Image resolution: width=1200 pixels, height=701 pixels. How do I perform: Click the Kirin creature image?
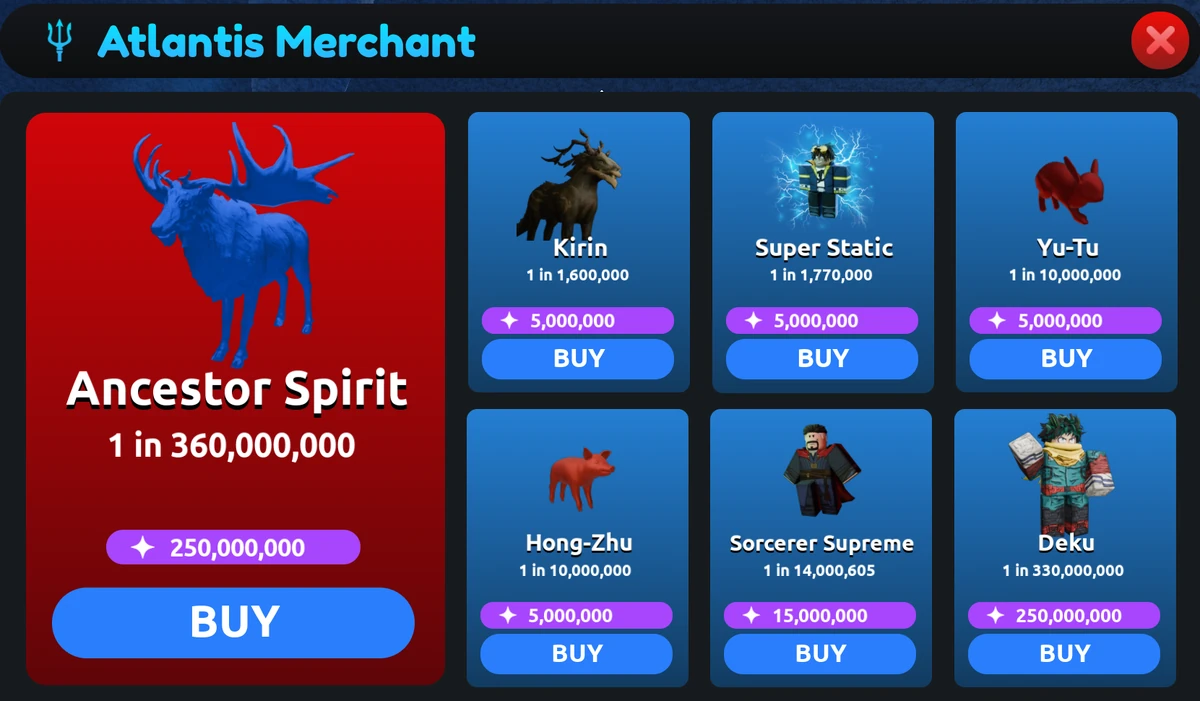point(569,184)
